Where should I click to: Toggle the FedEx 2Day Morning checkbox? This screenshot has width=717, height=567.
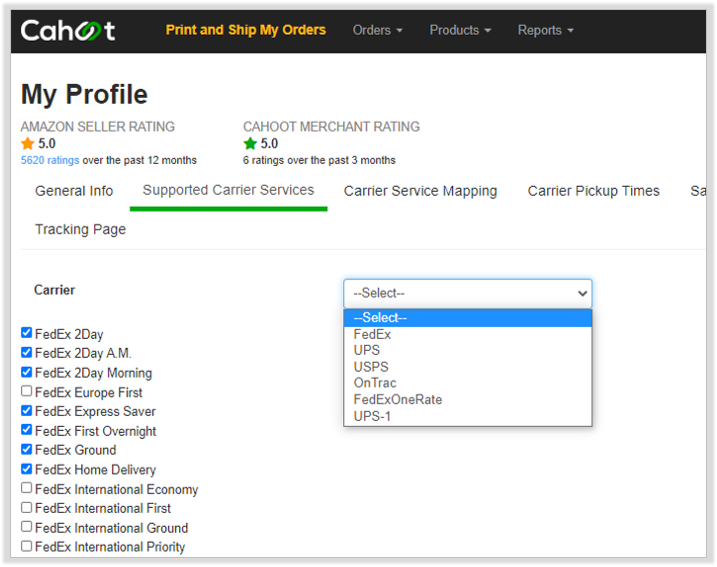27,372
